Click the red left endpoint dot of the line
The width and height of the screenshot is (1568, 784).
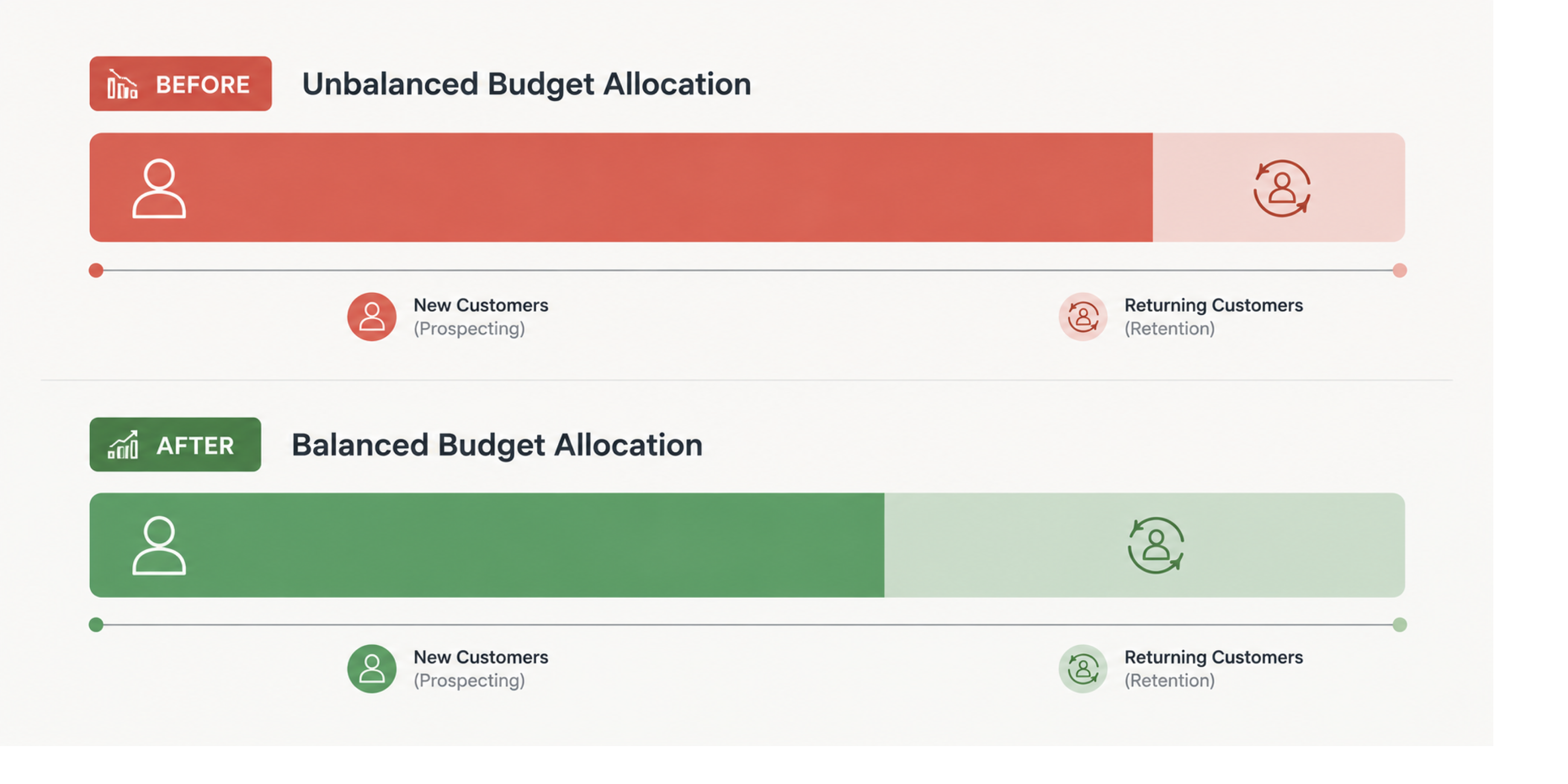(x=96, y=270)
